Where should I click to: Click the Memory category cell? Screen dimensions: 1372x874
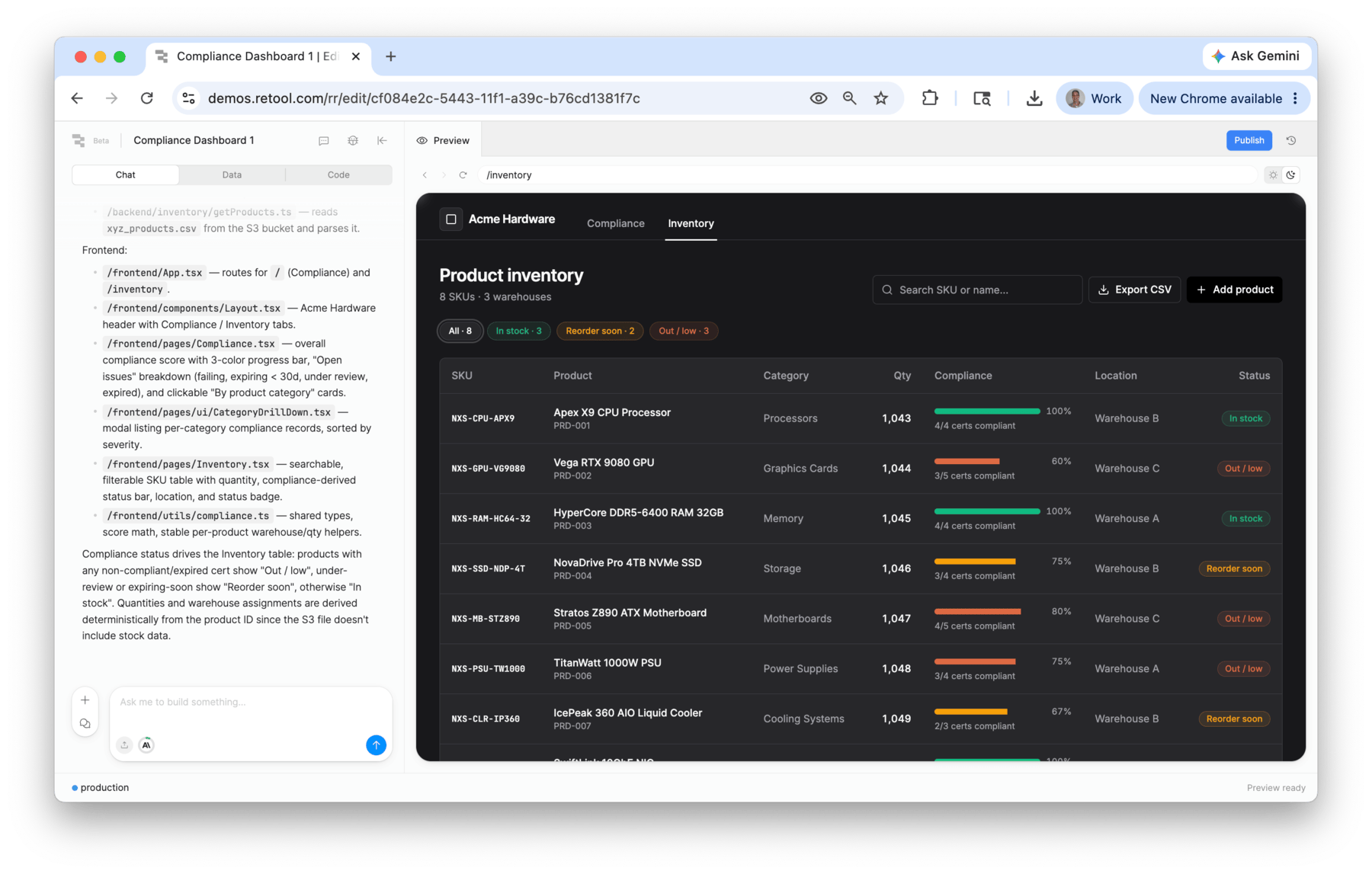coord(784,518)
